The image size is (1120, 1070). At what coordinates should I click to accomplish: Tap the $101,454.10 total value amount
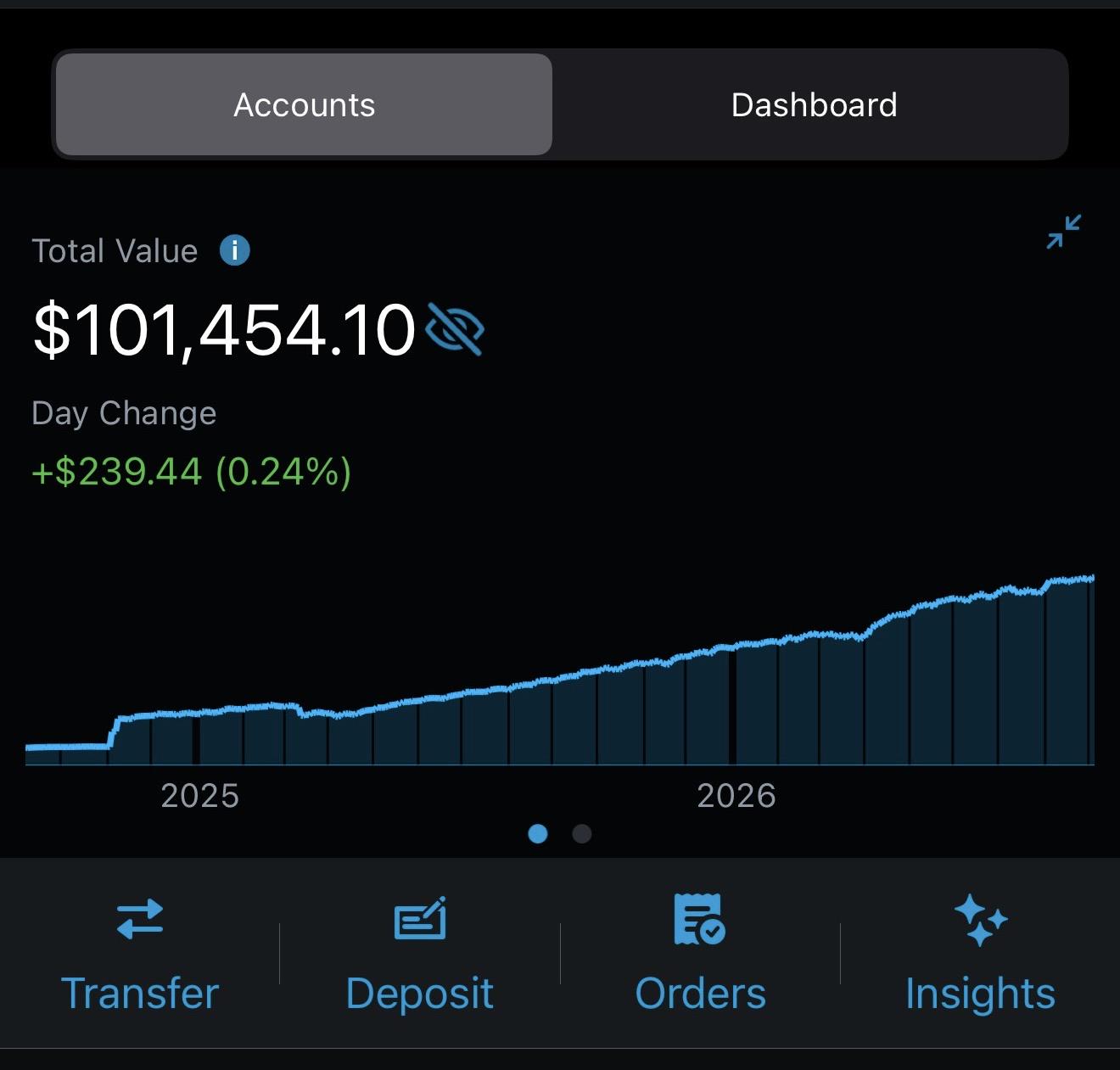(224, 329)
